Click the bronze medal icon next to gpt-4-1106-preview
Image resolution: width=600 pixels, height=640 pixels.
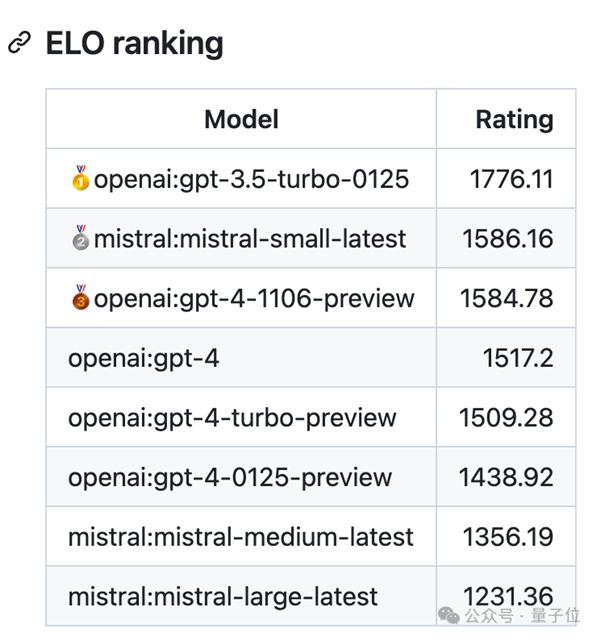click(x=80, y=298)
